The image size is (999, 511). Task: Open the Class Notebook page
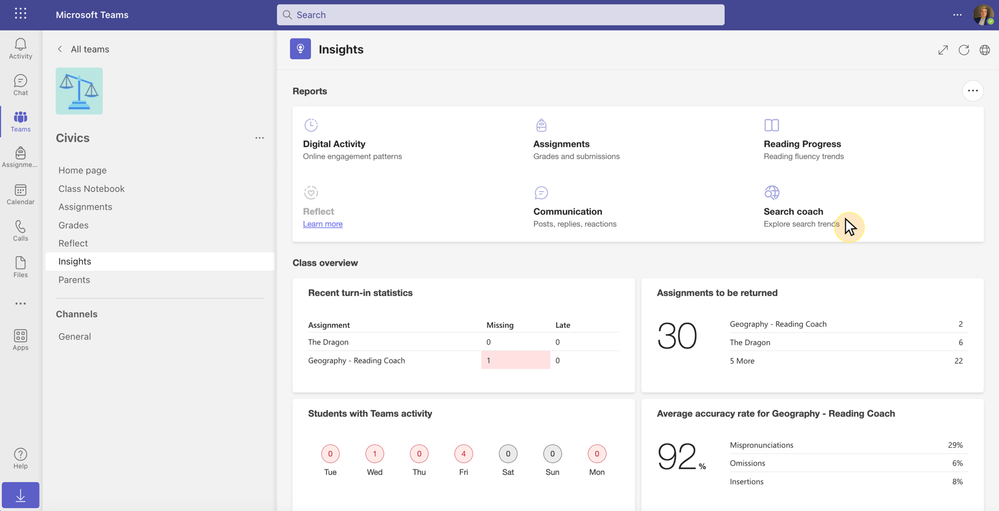pyautogui.click(x=91, y=188)
